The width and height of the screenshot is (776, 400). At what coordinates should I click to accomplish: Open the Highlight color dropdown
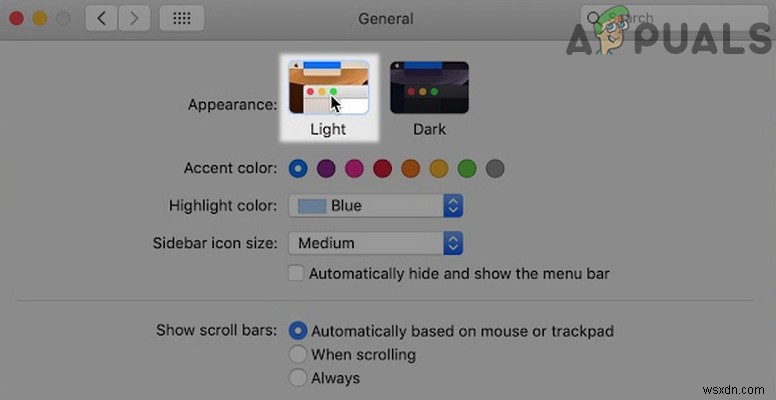click(376, 206)
